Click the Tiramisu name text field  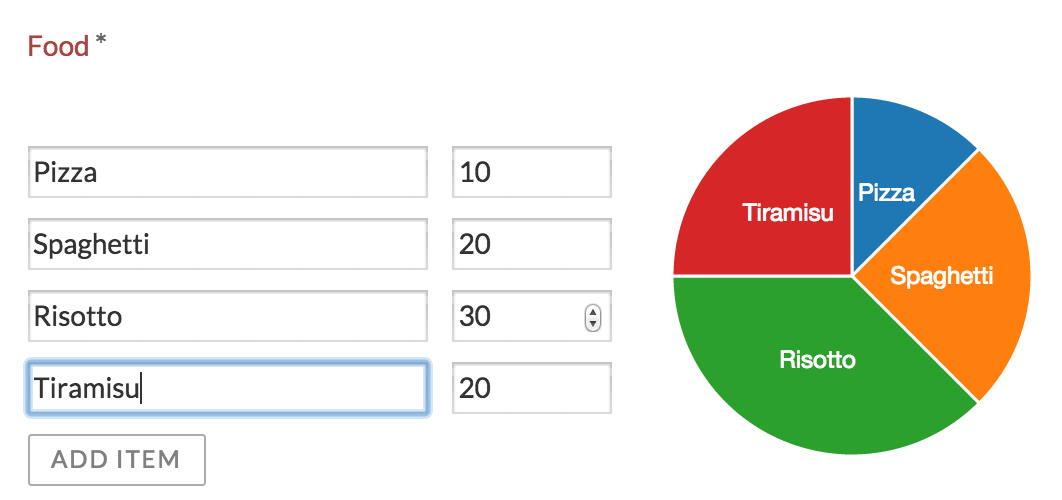(x=228, y=387)
